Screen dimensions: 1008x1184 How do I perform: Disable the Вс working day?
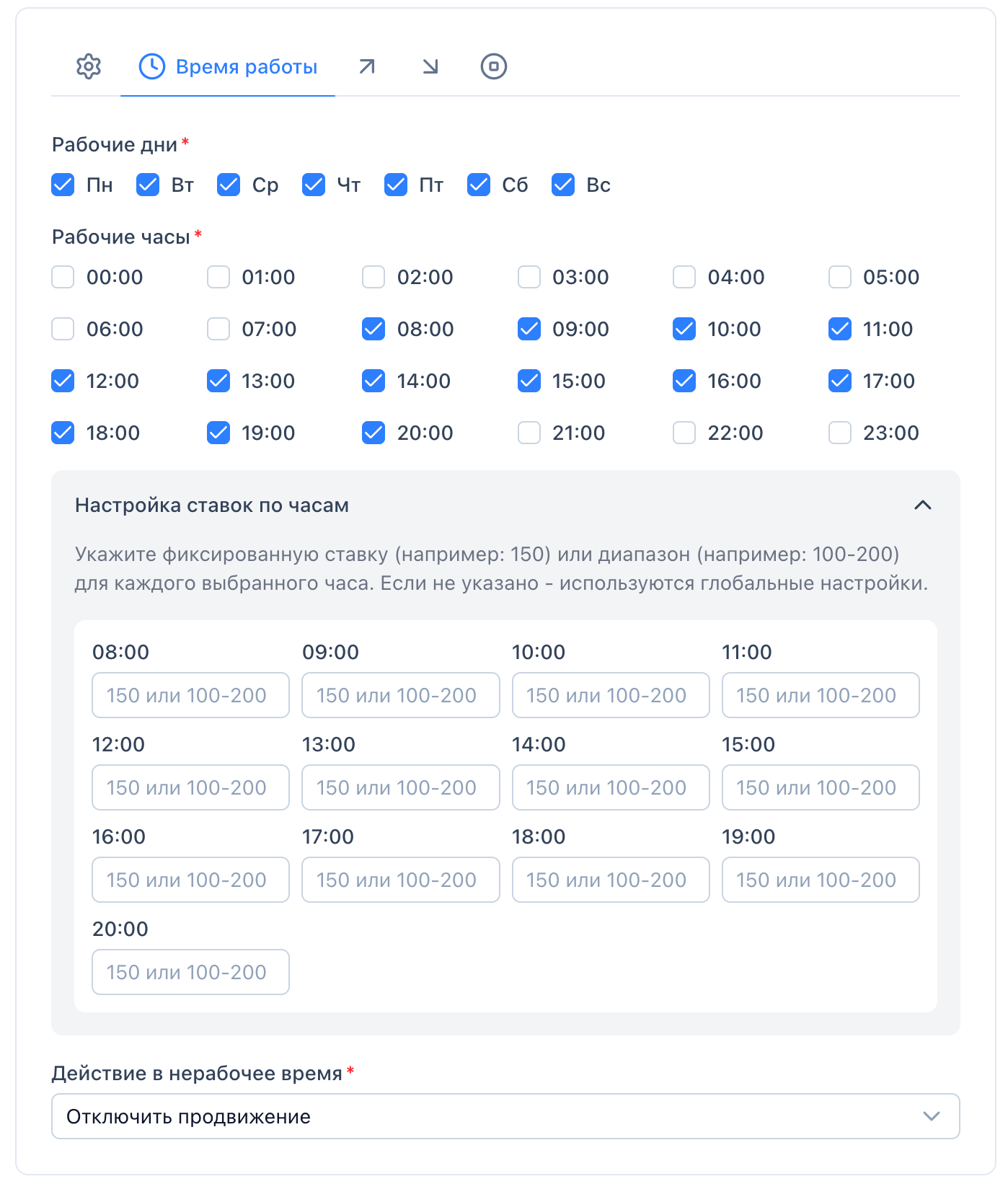[563, 185]
